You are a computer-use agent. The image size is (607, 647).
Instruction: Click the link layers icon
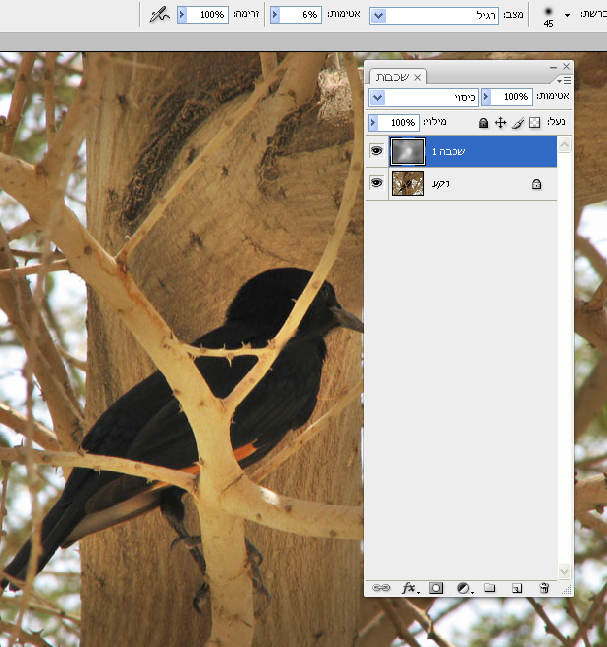[x=381, y=588]
